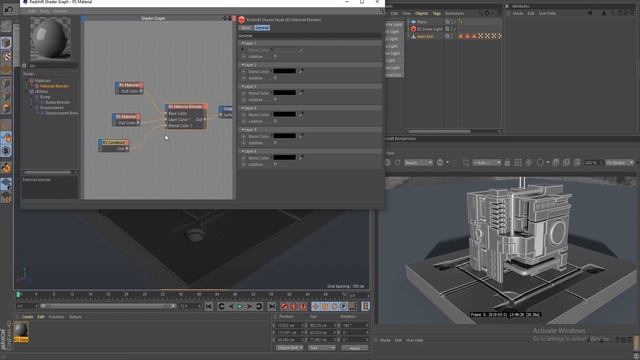Select Bump Blender in Nodes tree

click(58, 102)
